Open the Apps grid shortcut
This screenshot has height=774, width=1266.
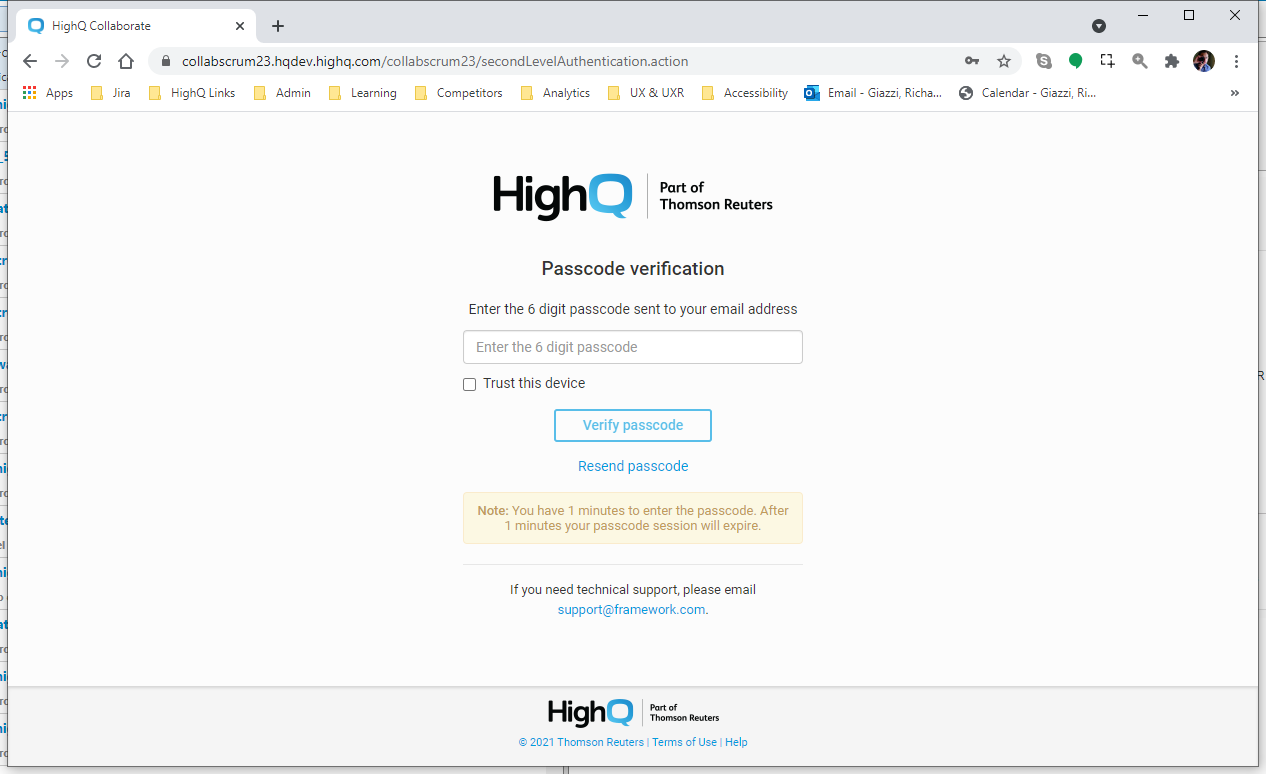(x=48, y=93)
